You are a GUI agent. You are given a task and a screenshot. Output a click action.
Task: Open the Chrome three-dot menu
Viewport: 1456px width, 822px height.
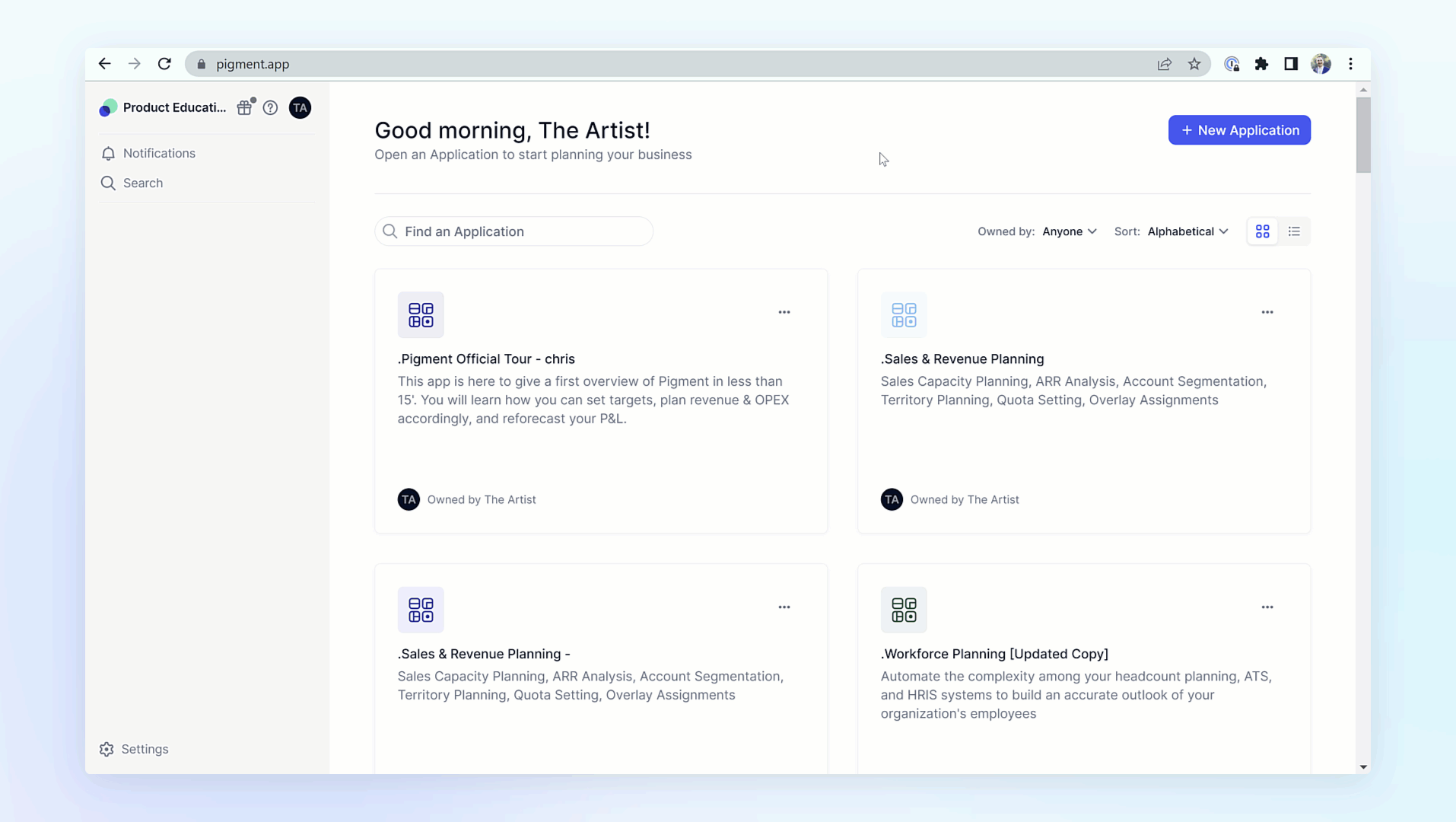click(1351, 64)
